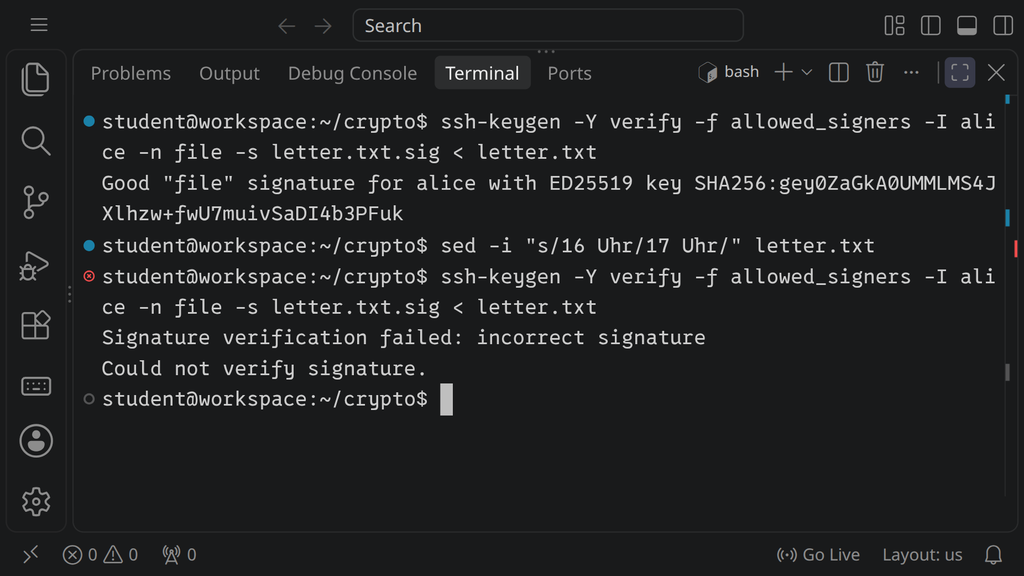Toggle the primary side bar
Viewport: 1024px width, 576px height.
(x=930, y=25)
